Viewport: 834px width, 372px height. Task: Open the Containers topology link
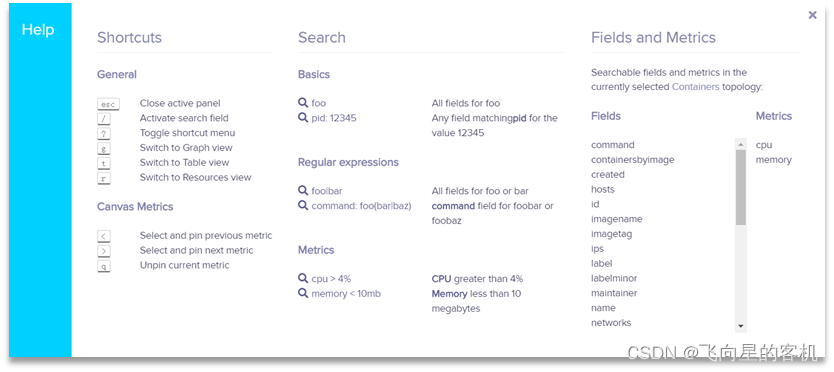coord(696,87)
